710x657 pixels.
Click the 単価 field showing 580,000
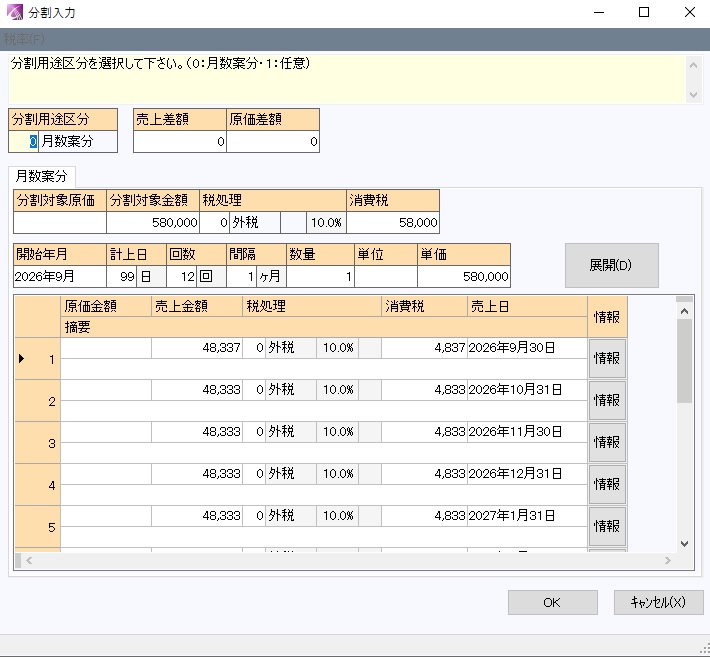(x=464, y=276)
